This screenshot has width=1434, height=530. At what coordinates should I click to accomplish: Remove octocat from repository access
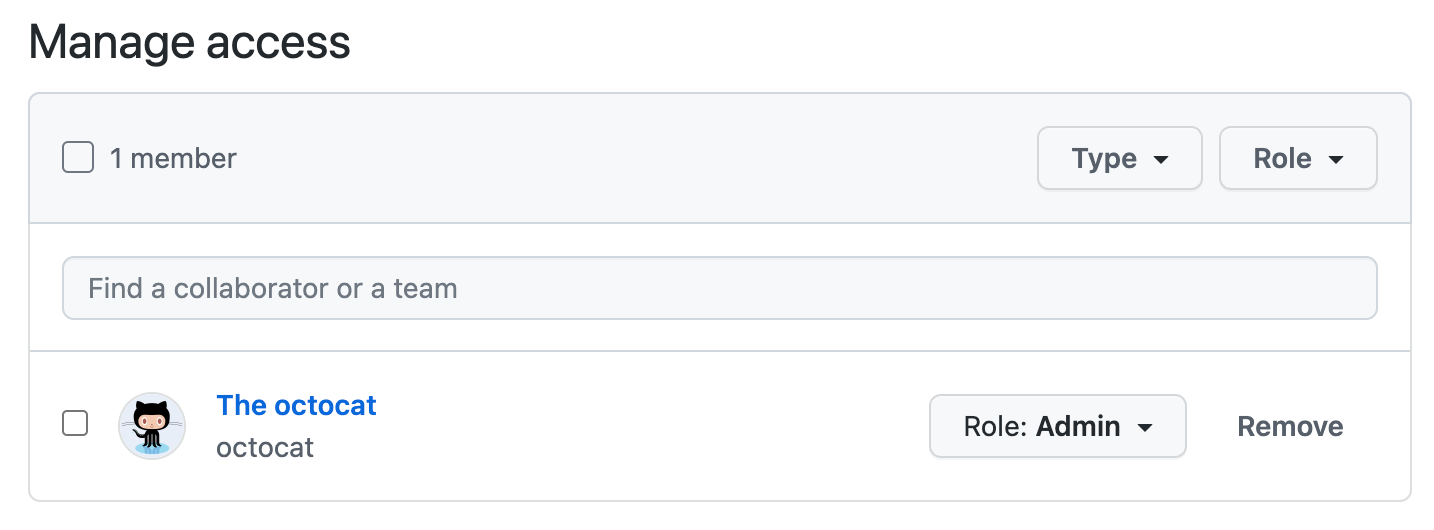click(1290, 427)
